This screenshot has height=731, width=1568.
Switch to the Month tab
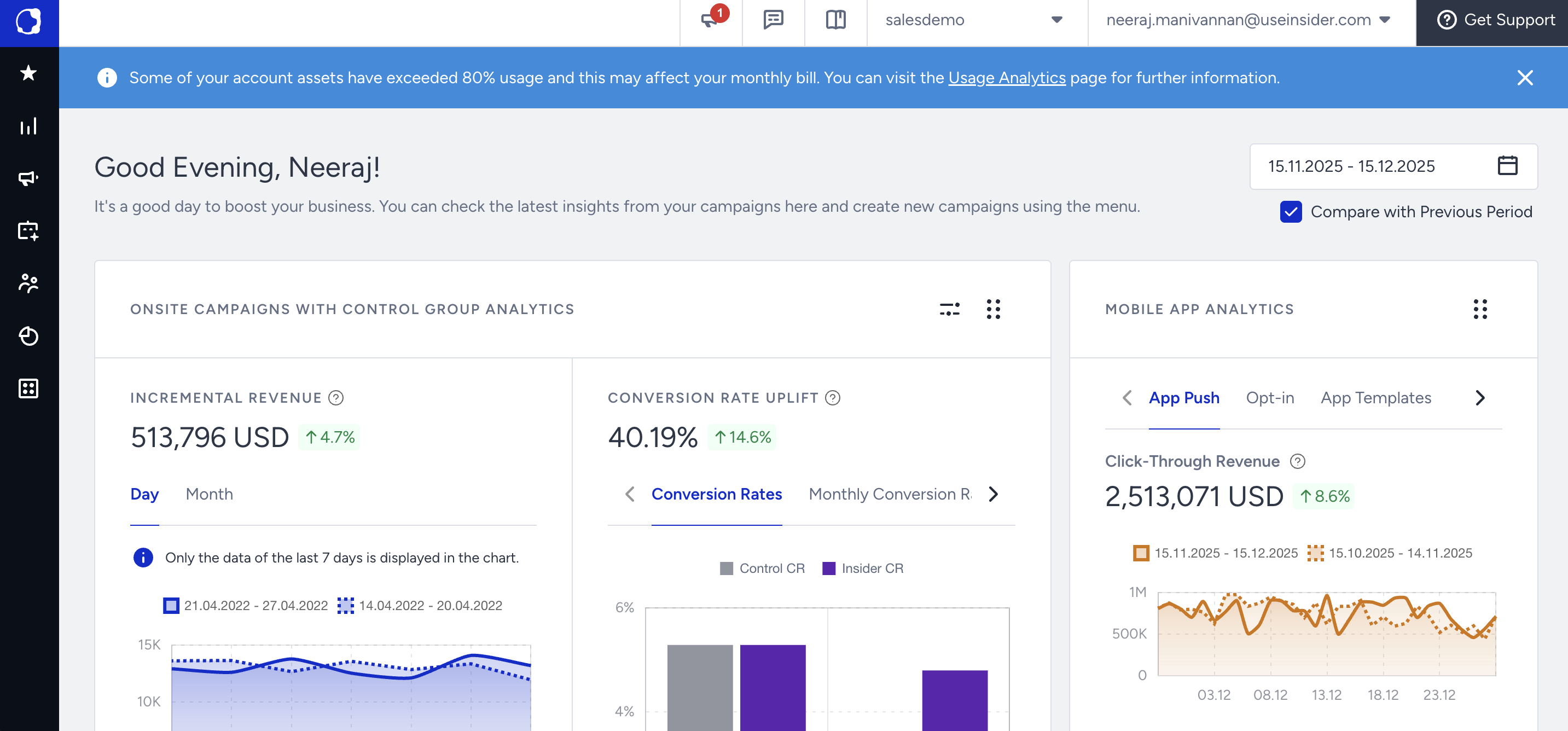209,494
